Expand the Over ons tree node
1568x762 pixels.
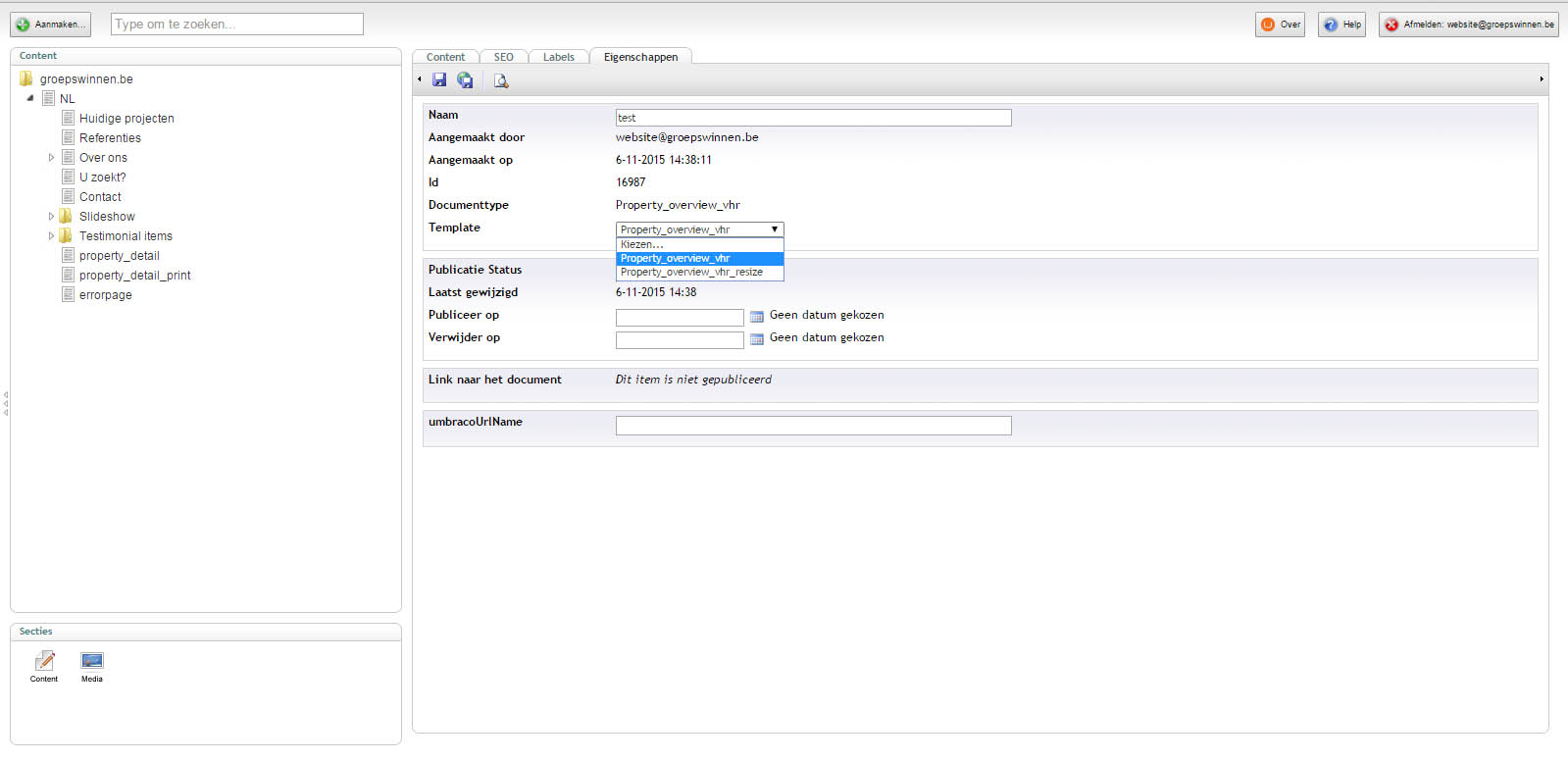pos(51,158)
